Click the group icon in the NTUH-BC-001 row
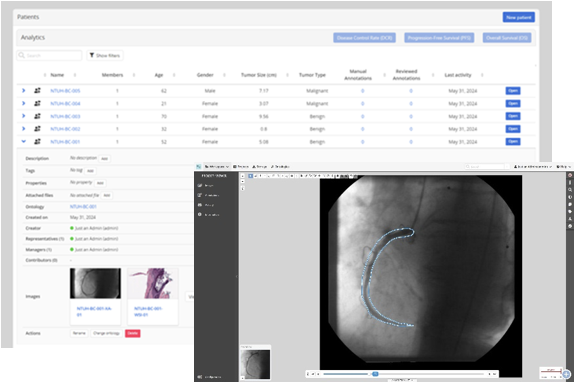574x382 pixels. tap(37, 141)
